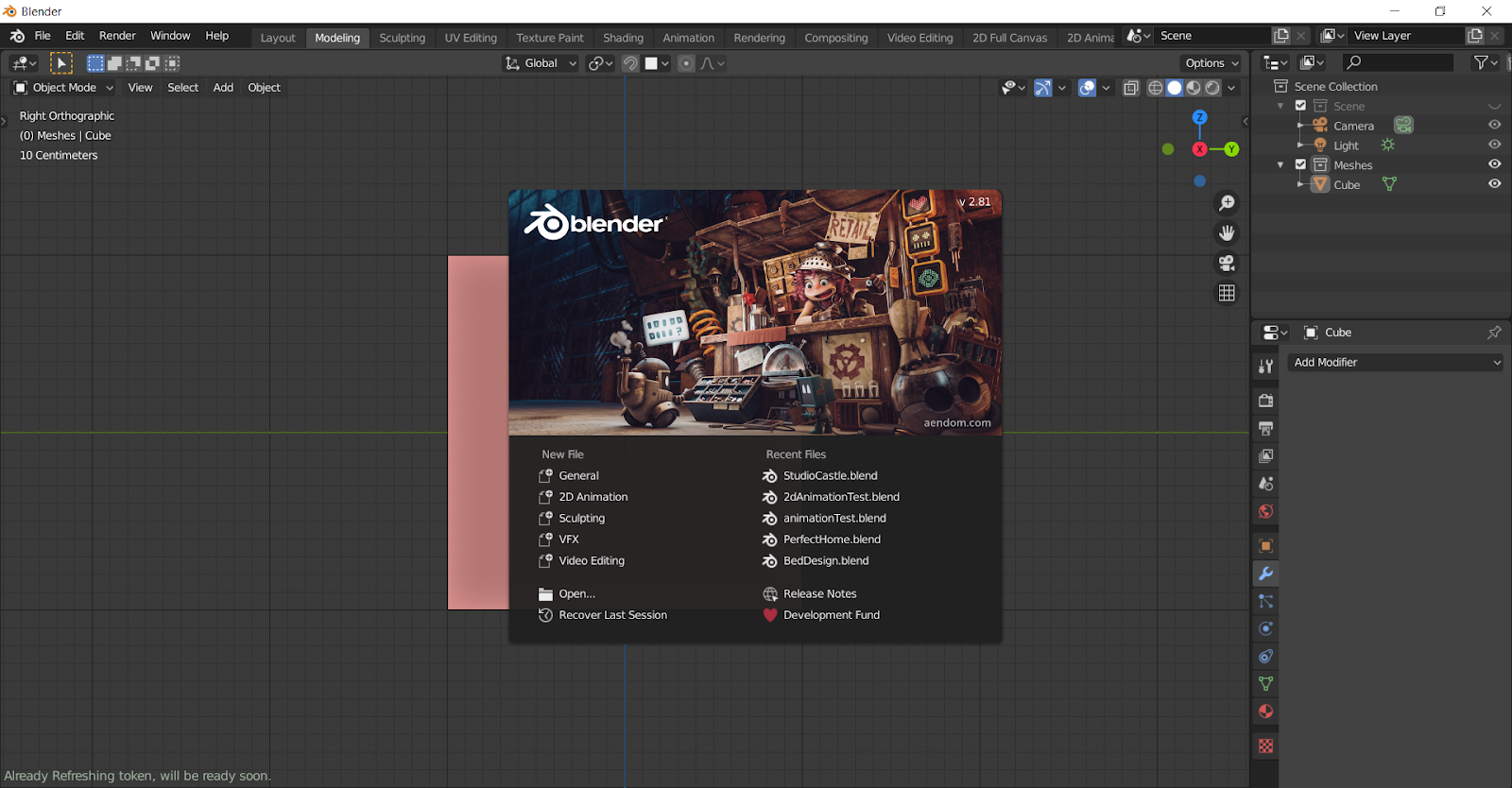
Task: Select the Tweak select tool arrow
Action: point(60,63)
